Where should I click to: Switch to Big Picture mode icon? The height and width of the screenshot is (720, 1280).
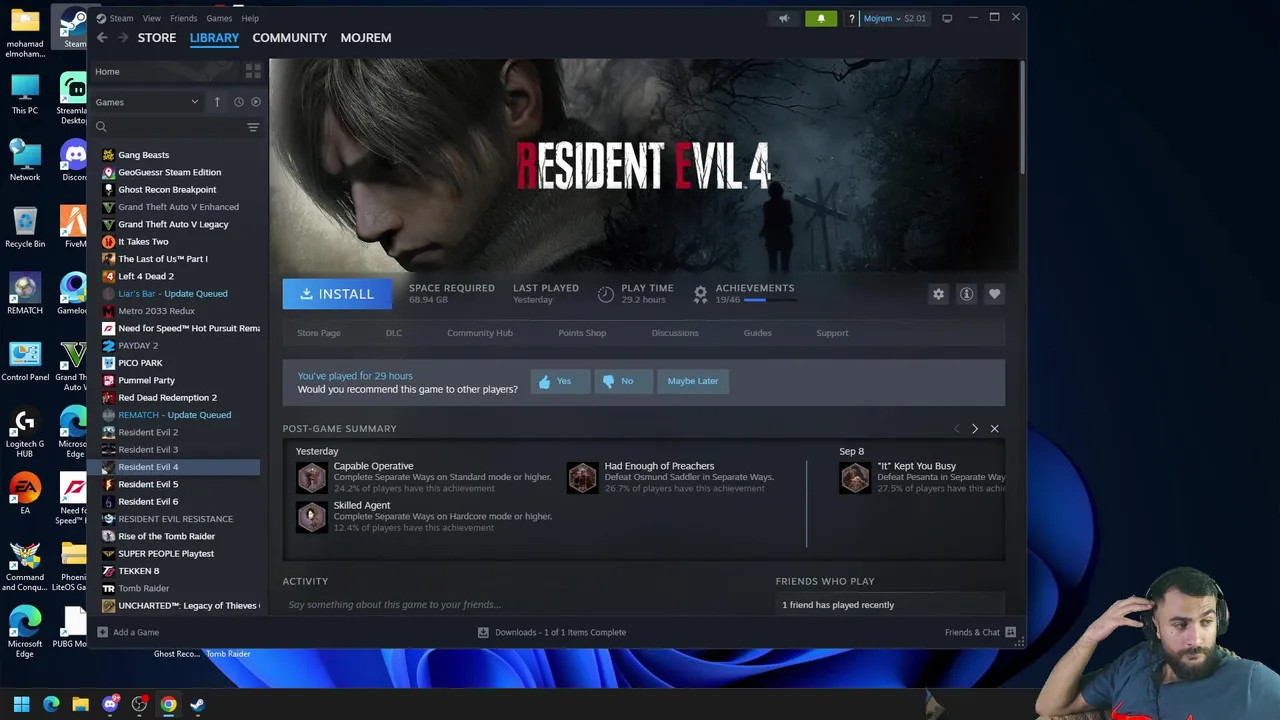947,18
